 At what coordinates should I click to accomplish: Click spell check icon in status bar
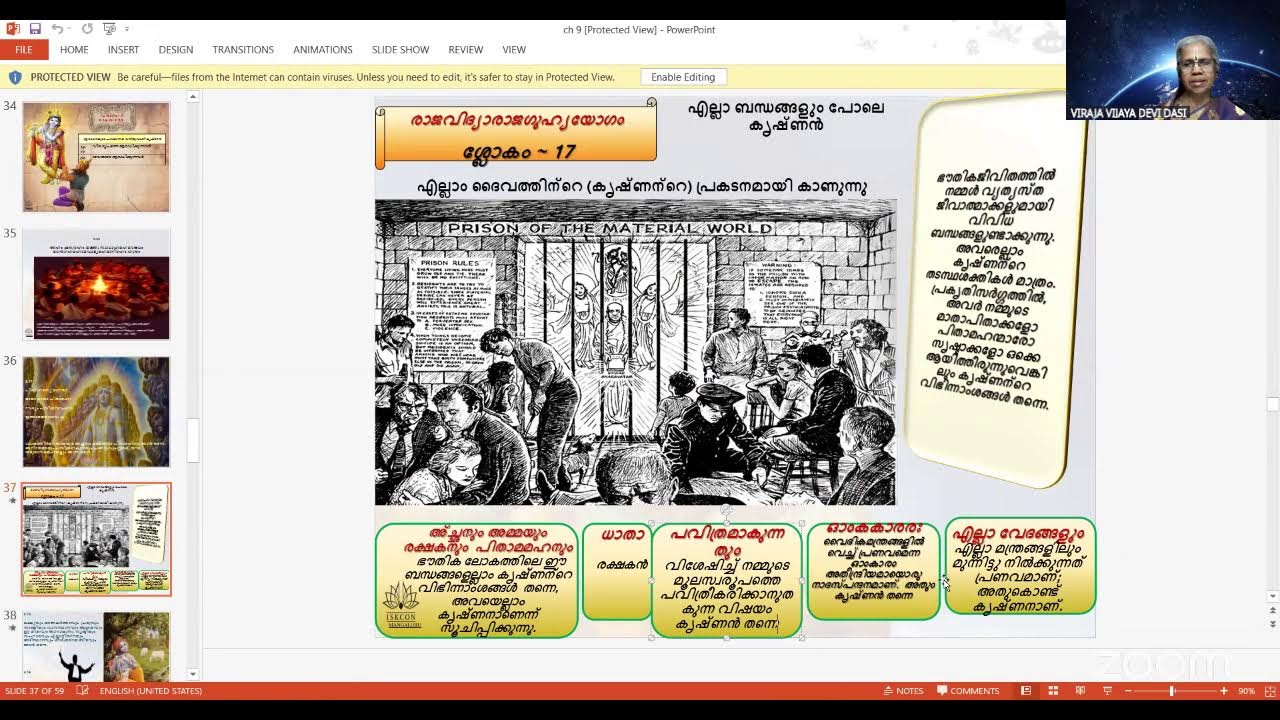(83, 691)
